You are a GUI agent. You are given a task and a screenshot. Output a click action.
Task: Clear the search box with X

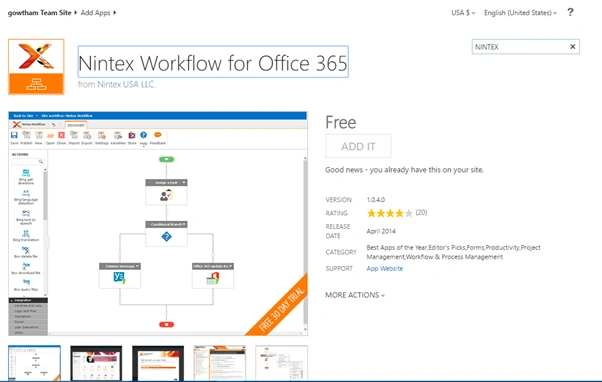(573, 46)
